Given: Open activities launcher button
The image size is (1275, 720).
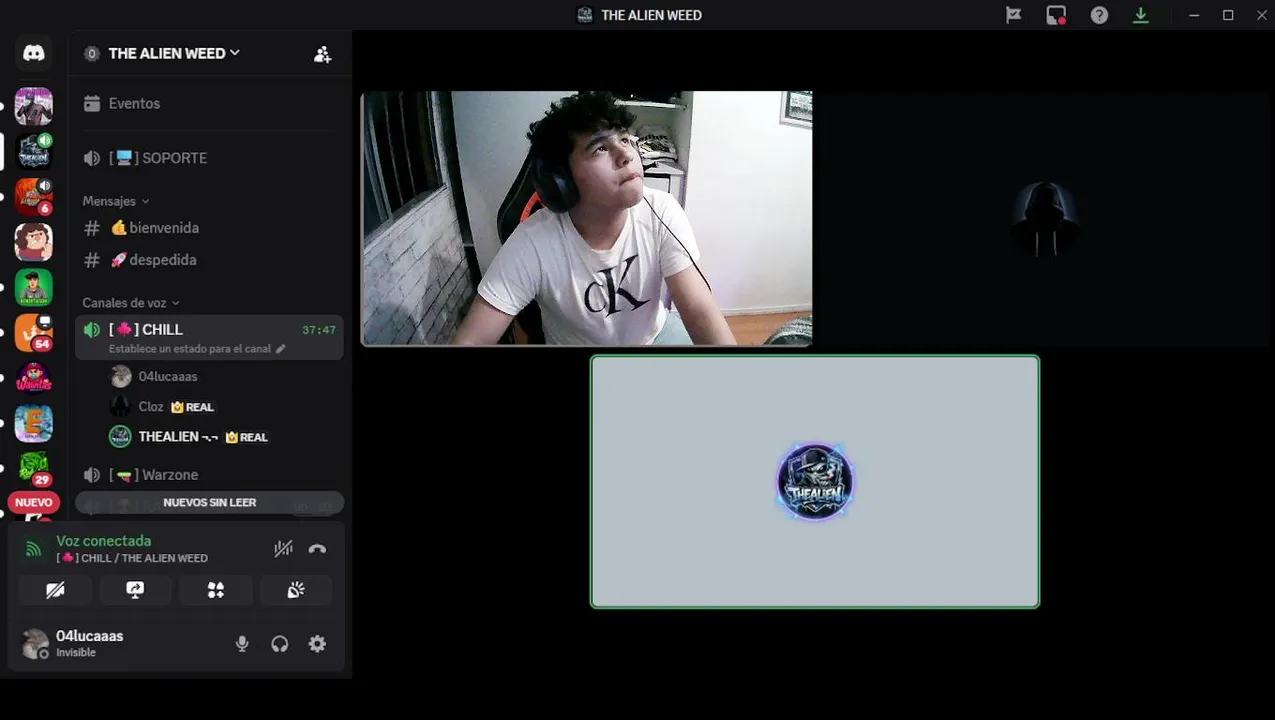Looking at the screenshot, I should pyautogui.click(x=215, y=590).
